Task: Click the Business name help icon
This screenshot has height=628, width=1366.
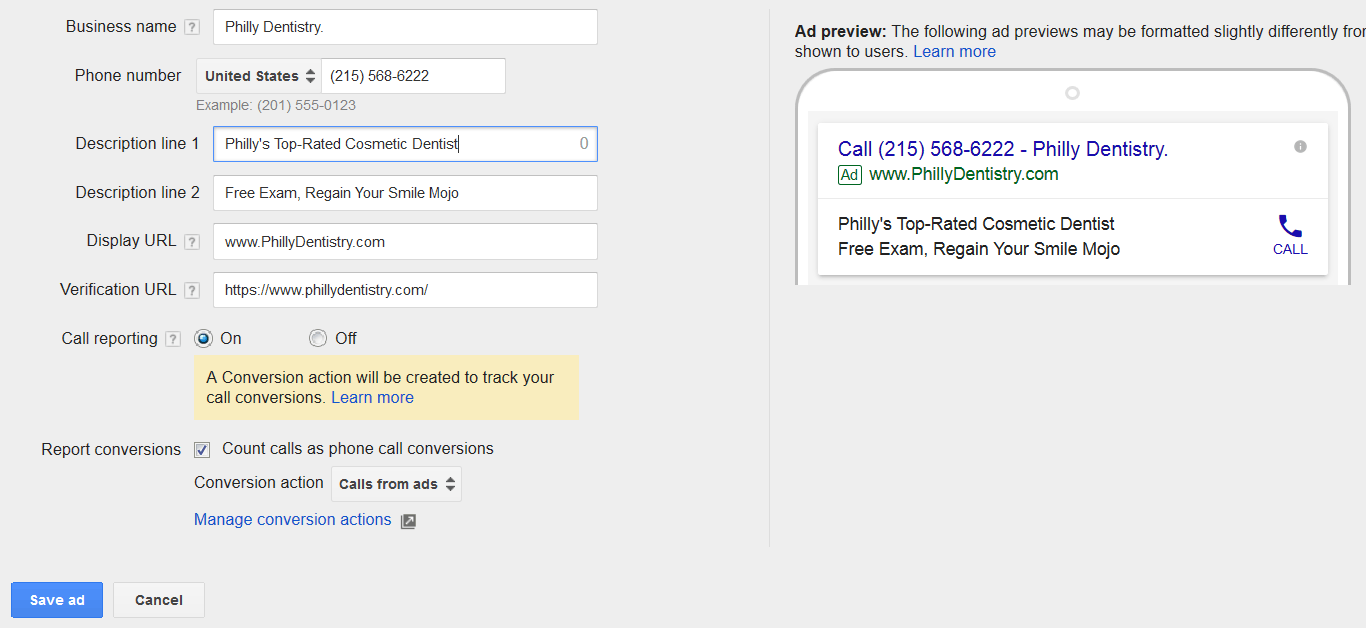Action: pyautogui.click(x=192, y=28)
